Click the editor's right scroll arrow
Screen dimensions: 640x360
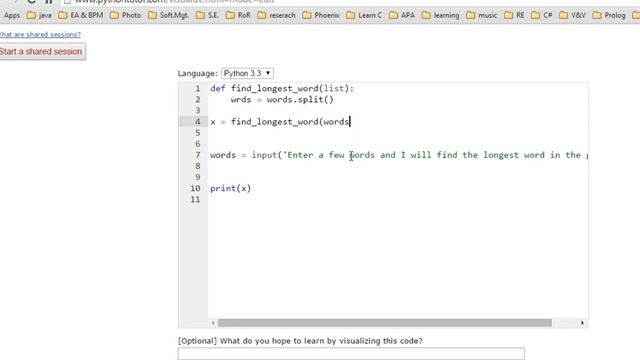pyautogui.click(x=582, y=323)
